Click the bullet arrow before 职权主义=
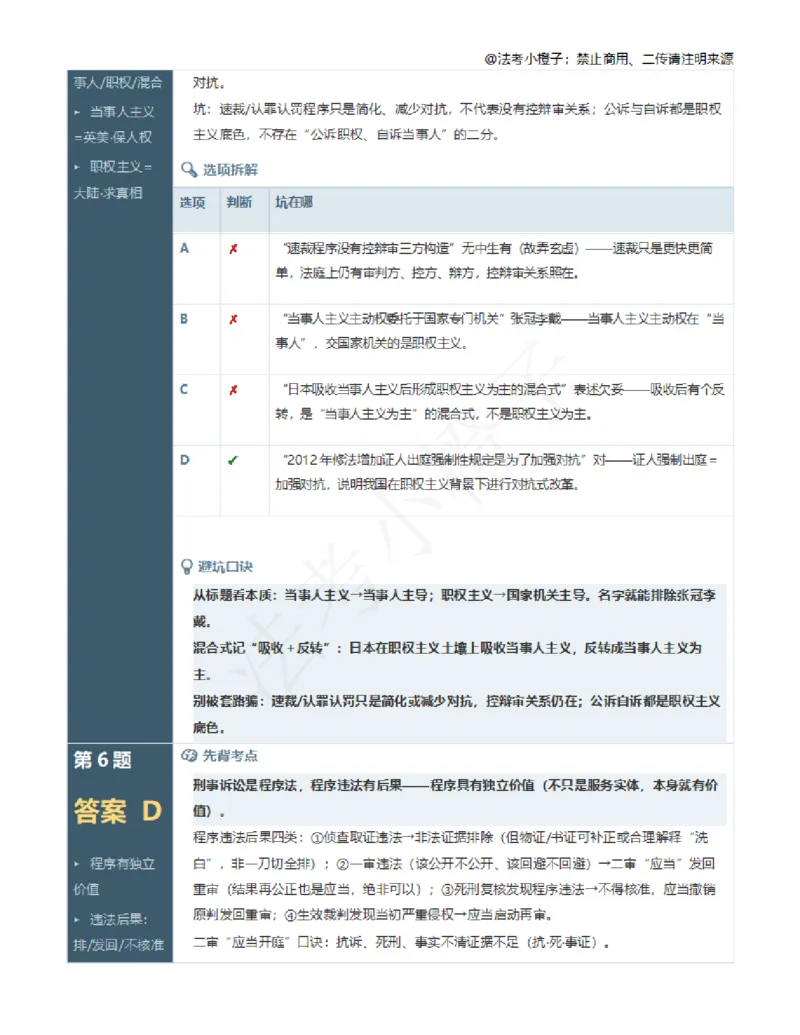This screenshot has width=800, height=1035. 77,167
